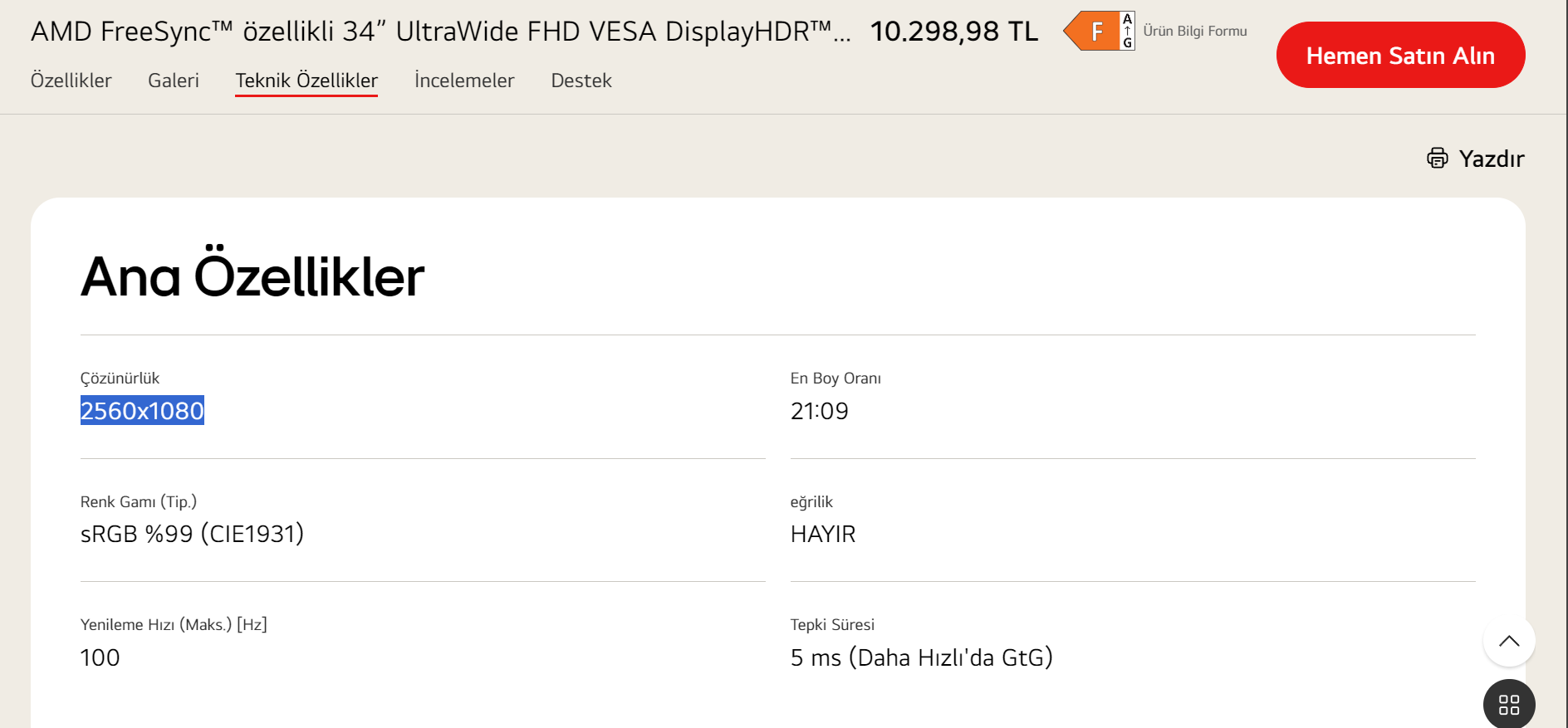Click the highlighted 2560x1080 resolution value
Viewport: 1568px width, 728px height.
pos(142,411)
